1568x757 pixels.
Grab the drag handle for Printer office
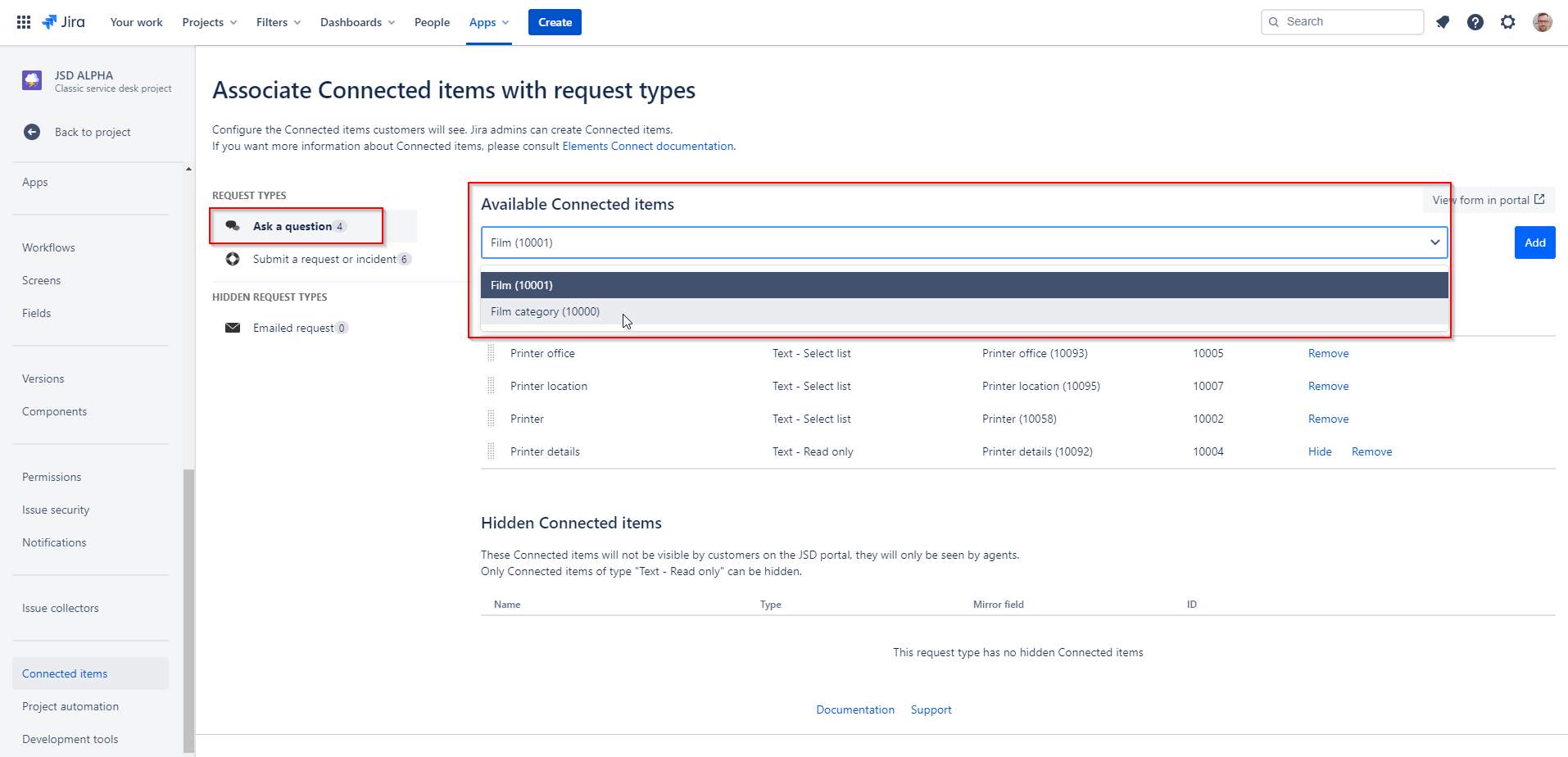(x=491, y=353)
